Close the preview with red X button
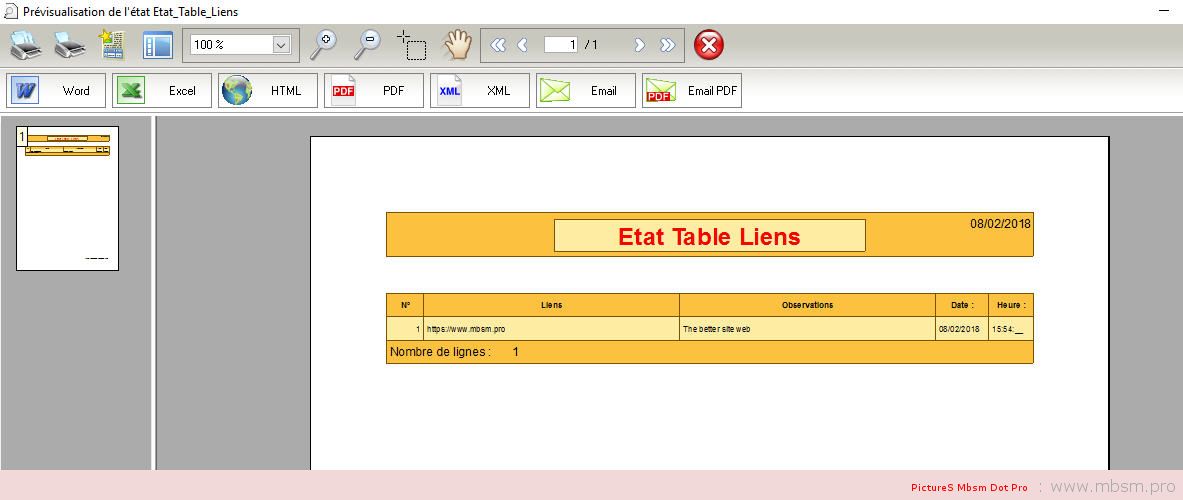This screenshot has width=1183, height=500. [x=708, y=45]
